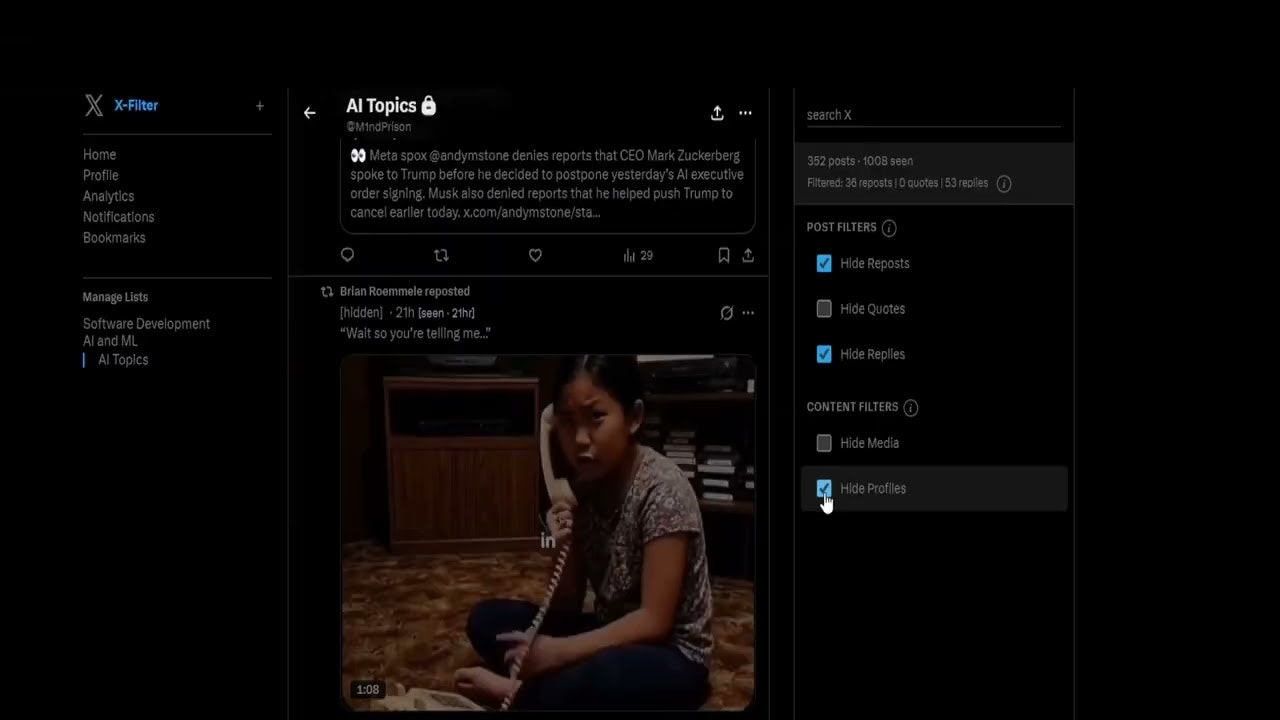
Task: Open @andymstone mention link
Action: click(x=470, y=156)
